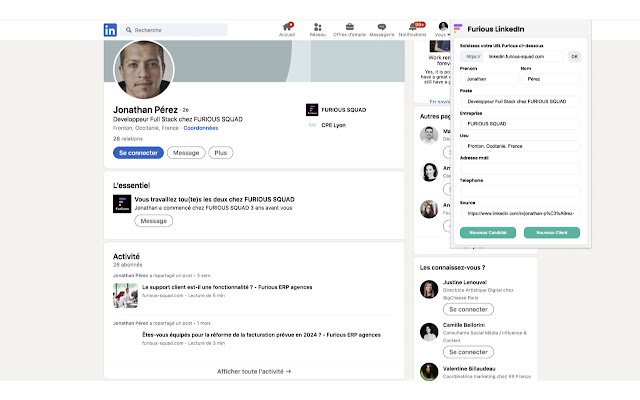Screen dimensions: 640x400
Task: Click second avatar in Autres pages list
Action: pyautogui.click(x=429, y=172)
